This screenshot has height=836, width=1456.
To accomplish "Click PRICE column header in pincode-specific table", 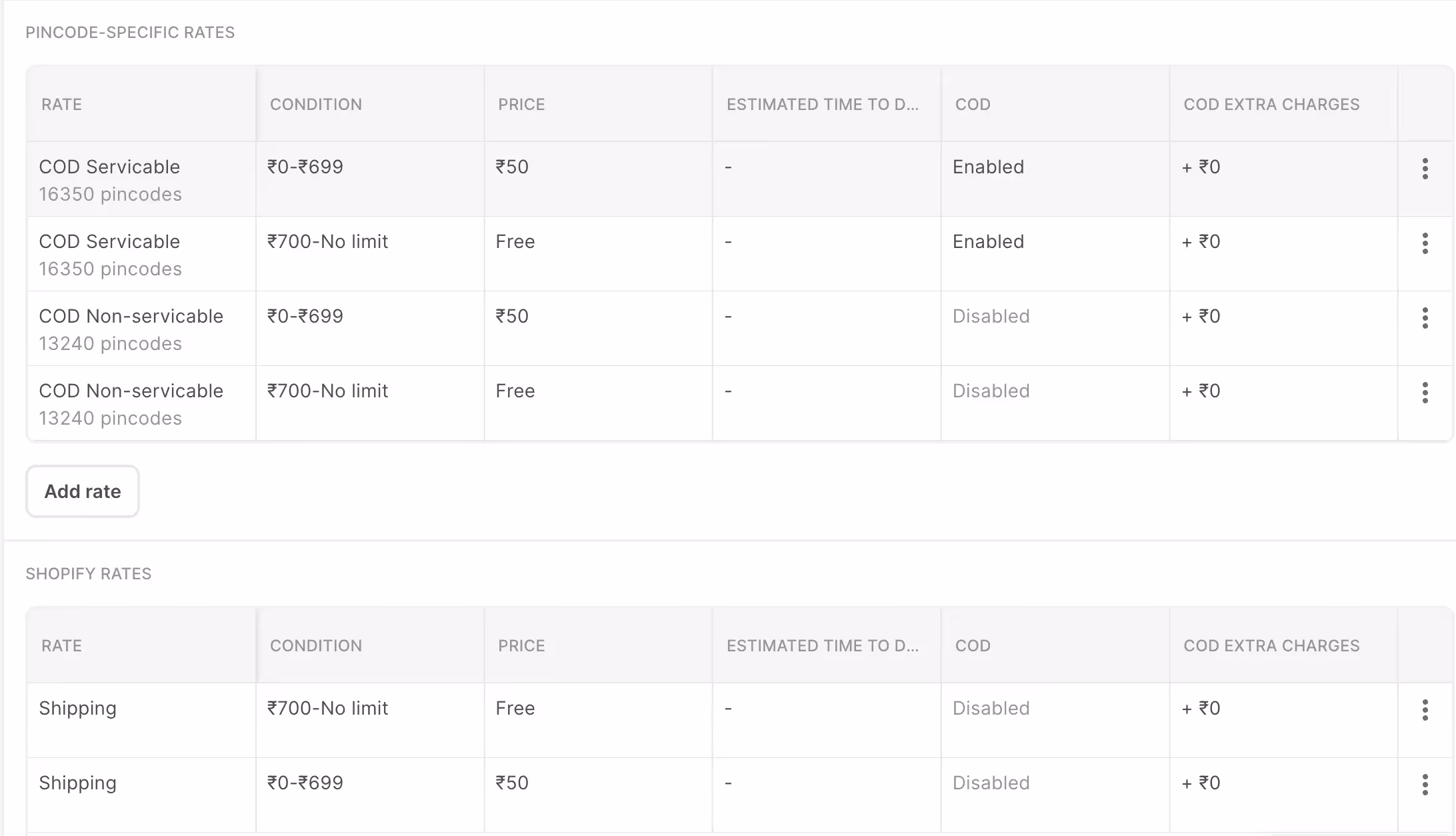I will [521, 105].
